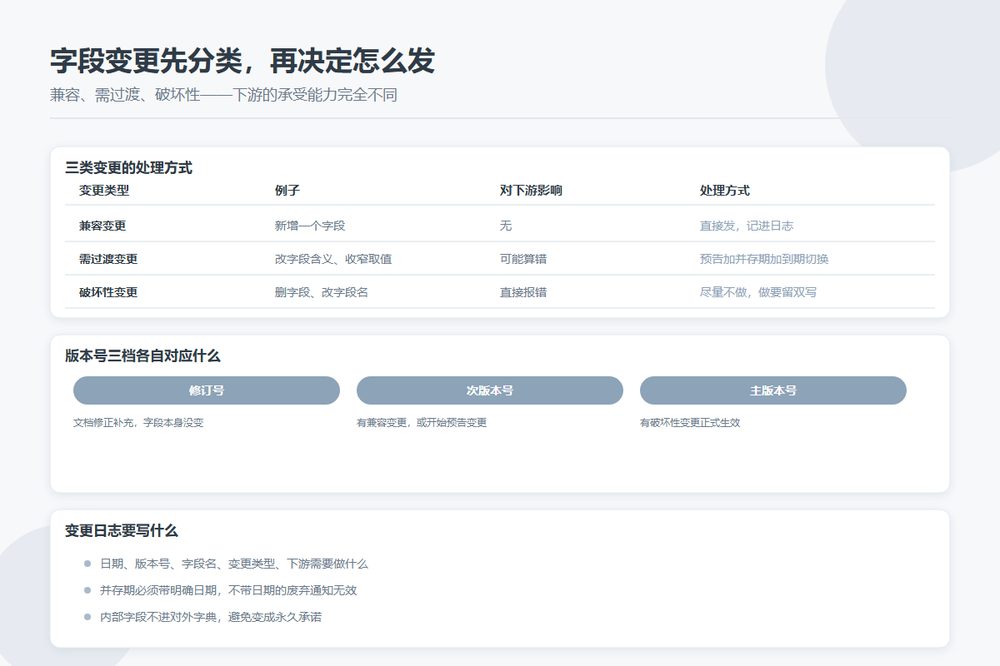Screen dimensions: 1000x666
Task: Click the cell 改字段含义、收窄取值
Action: 334,259
